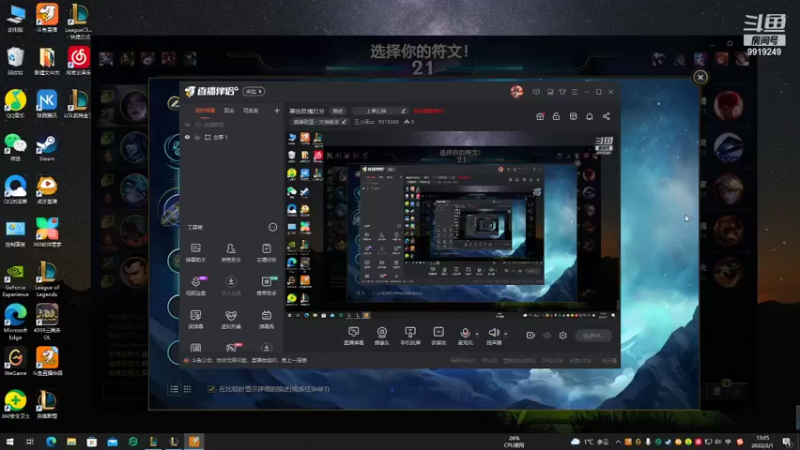Click the rune edit pencil icon in the League window

tap(173, 103)
